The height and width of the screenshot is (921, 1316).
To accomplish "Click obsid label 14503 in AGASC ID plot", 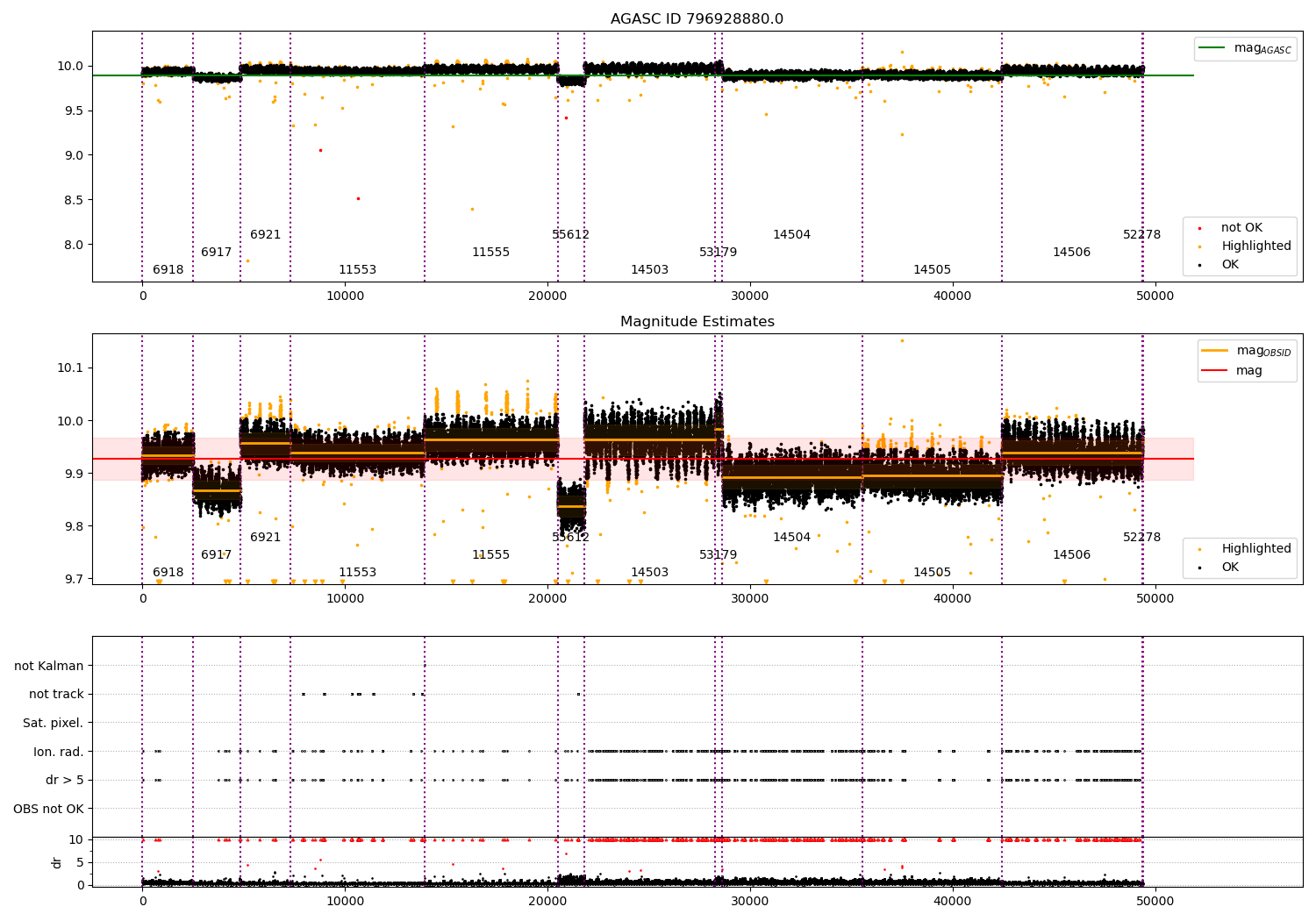I will pyautogui.click(x=650, y=270).
